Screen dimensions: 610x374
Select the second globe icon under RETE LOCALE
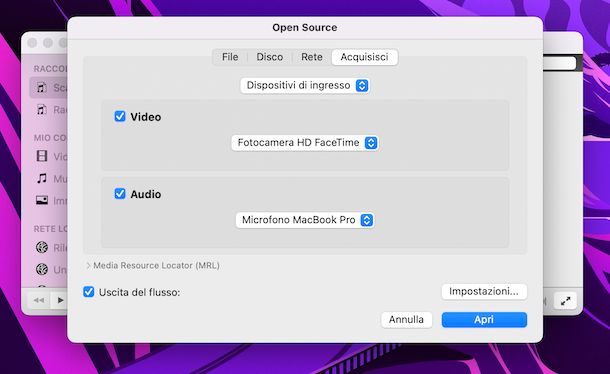[42, 269]
